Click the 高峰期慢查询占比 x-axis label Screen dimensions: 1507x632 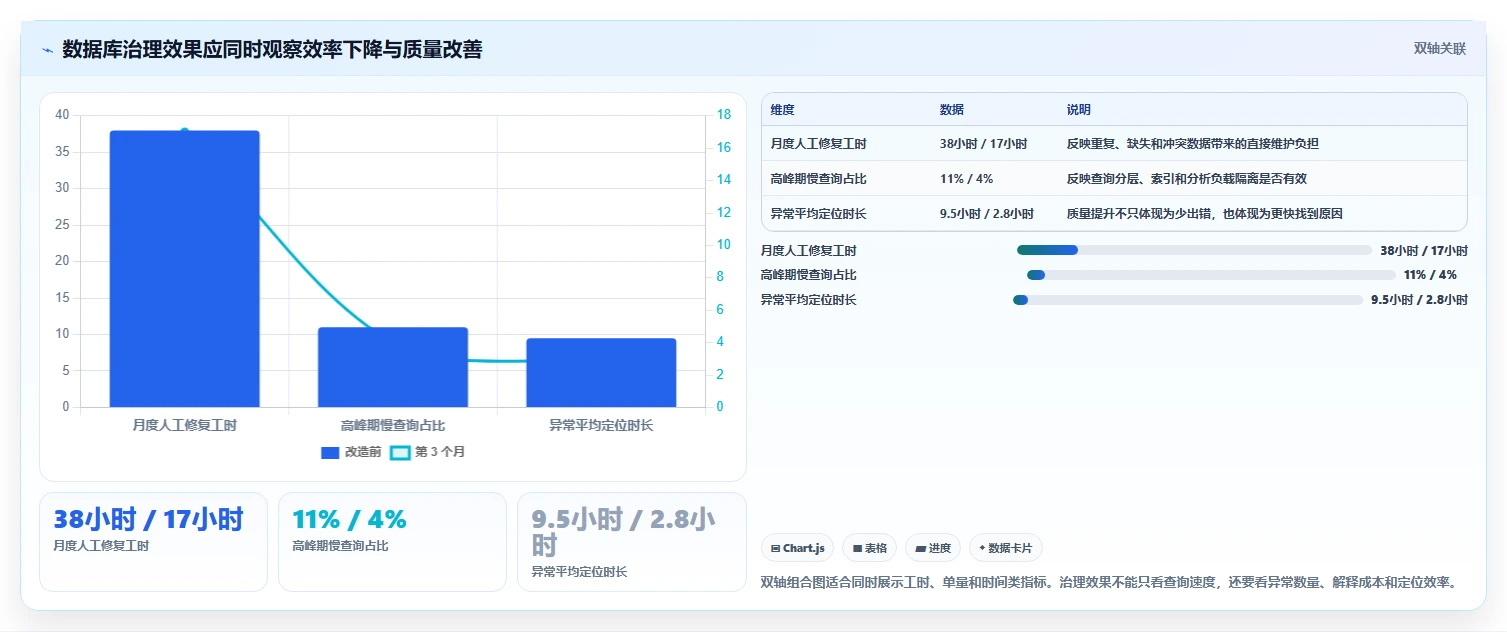pyautogui.click(x=393, y=425)
